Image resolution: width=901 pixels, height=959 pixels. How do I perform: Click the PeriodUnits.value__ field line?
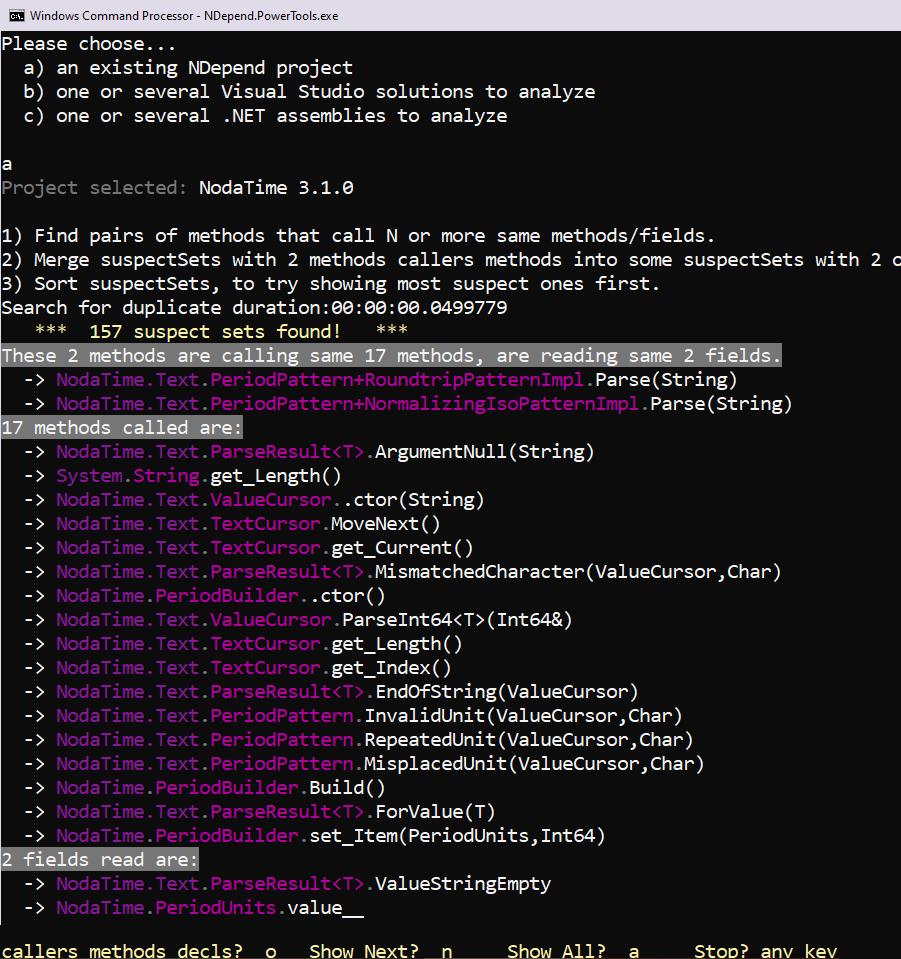click(x=193, y=908)
